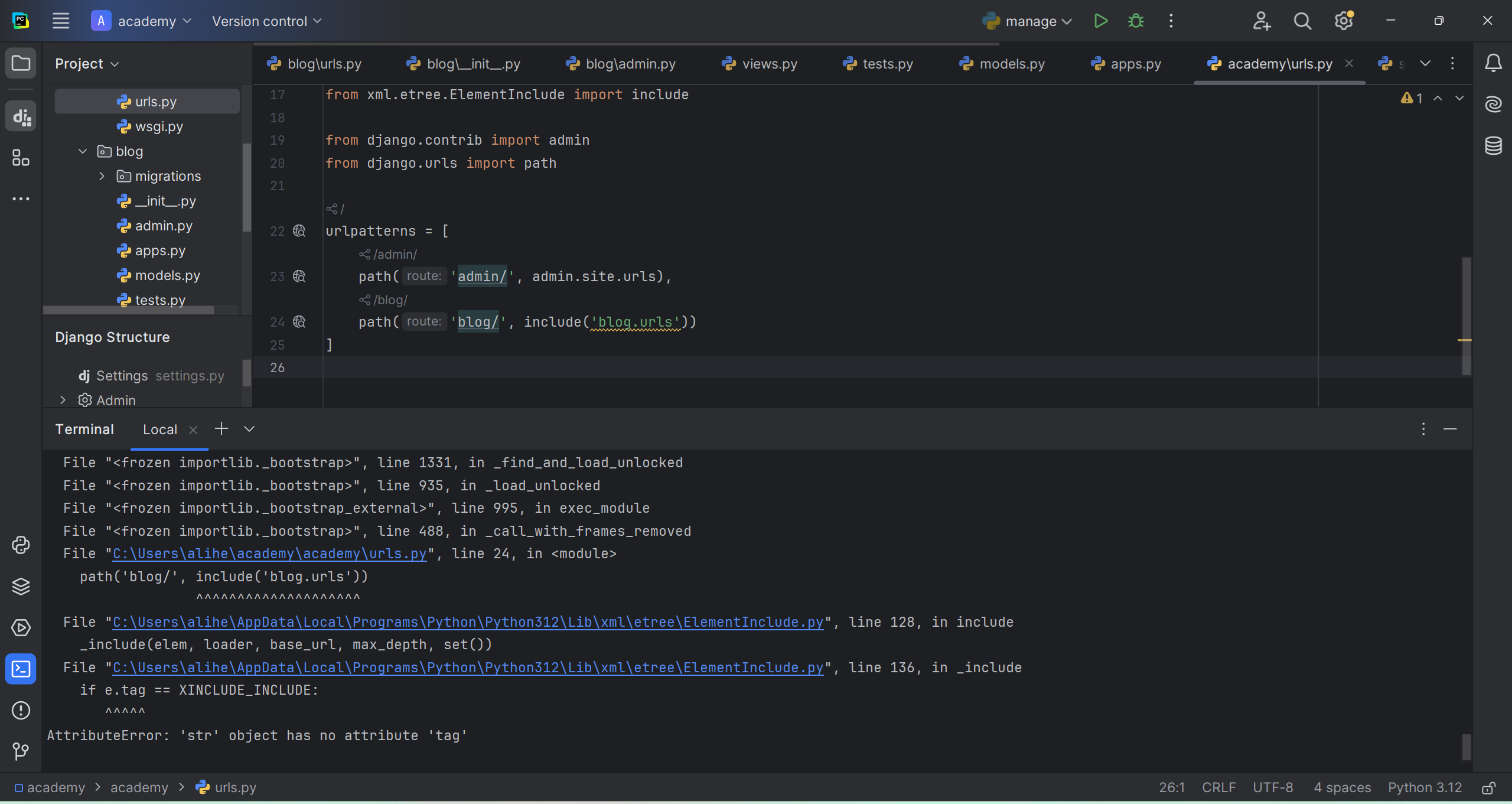Click the URL gutter icon on line 24

pyautogui.click(x=299, y=322)
